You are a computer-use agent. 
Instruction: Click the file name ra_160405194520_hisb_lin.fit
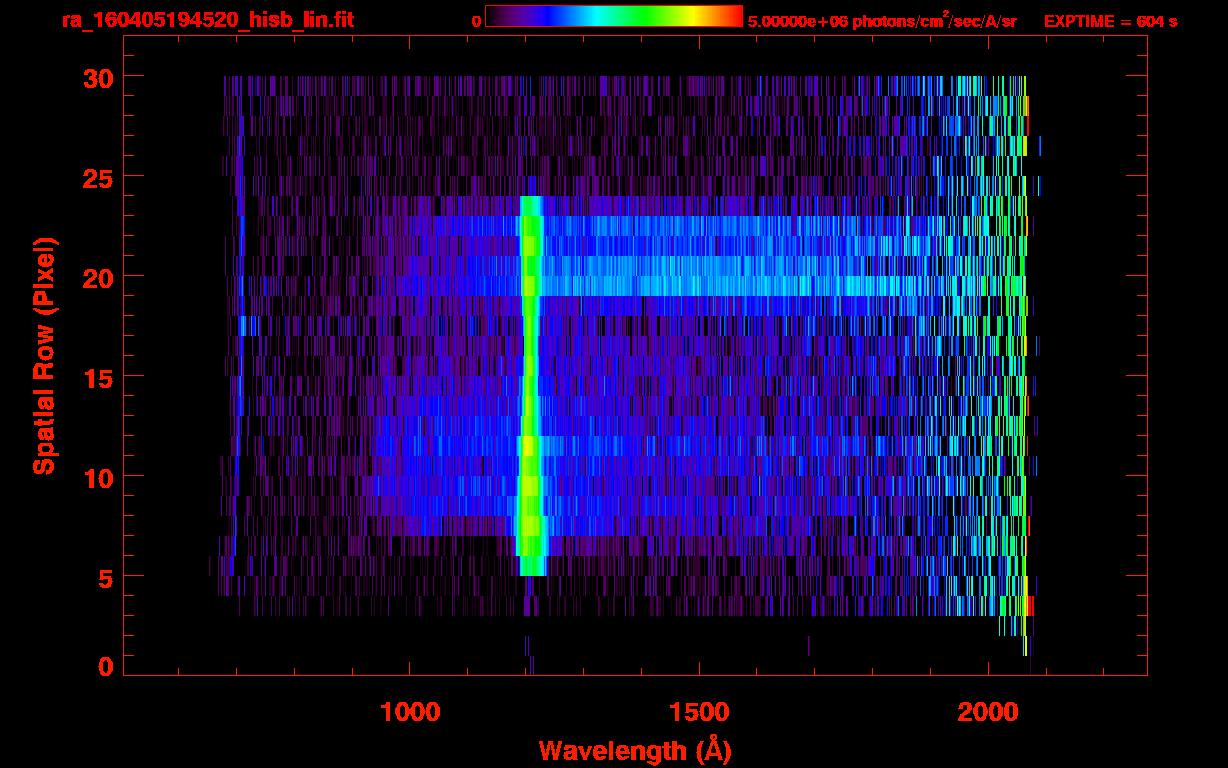click(207, 20)
